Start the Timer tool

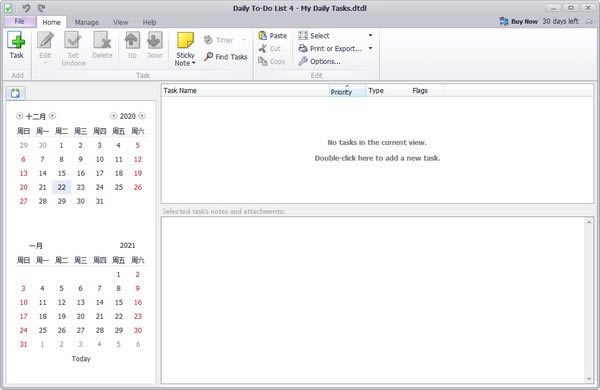tap(218, 40)
